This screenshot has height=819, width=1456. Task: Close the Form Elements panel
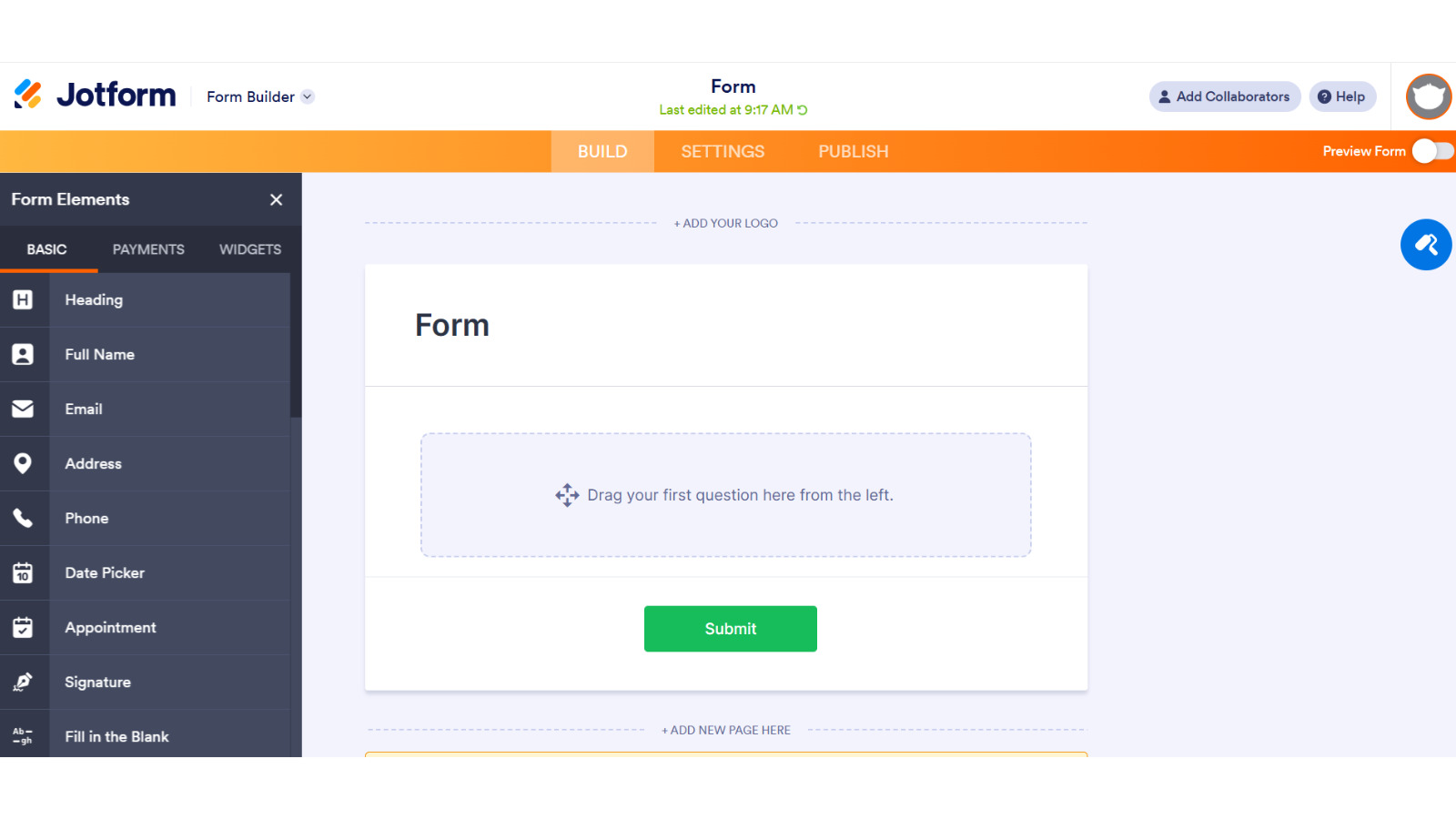276,199
